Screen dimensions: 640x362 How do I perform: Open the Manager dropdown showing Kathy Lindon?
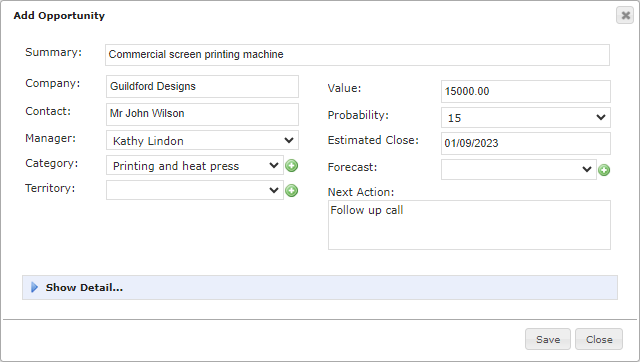(202, 140)
